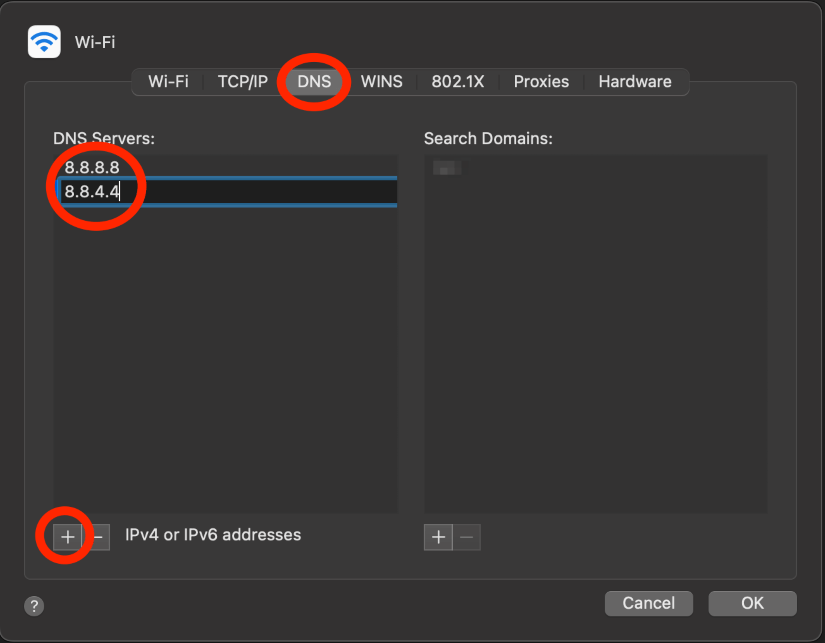The height and width of the screenshot is (643, 825).
Task: Remove the selected DNS server
Action: point(97,536)
